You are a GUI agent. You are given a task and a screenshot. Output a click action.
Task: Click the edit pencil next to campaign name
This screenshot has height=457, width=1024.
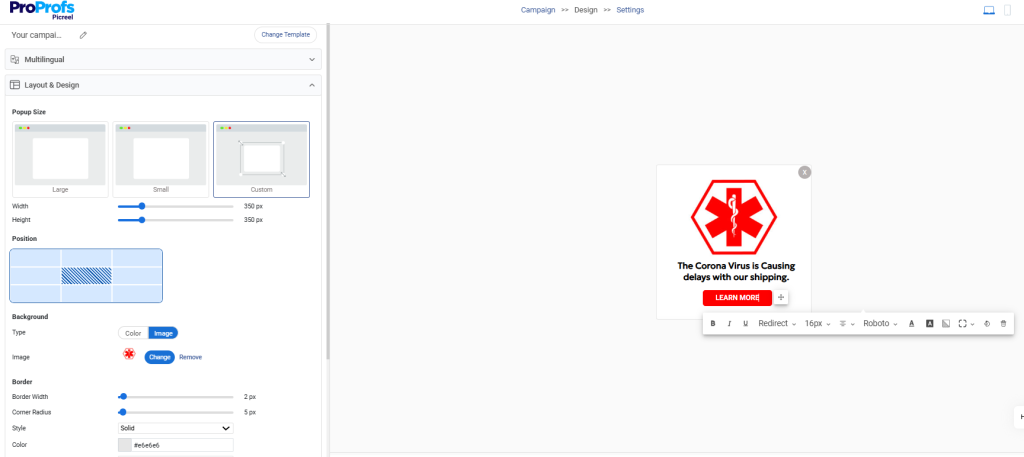coord(83,35)
